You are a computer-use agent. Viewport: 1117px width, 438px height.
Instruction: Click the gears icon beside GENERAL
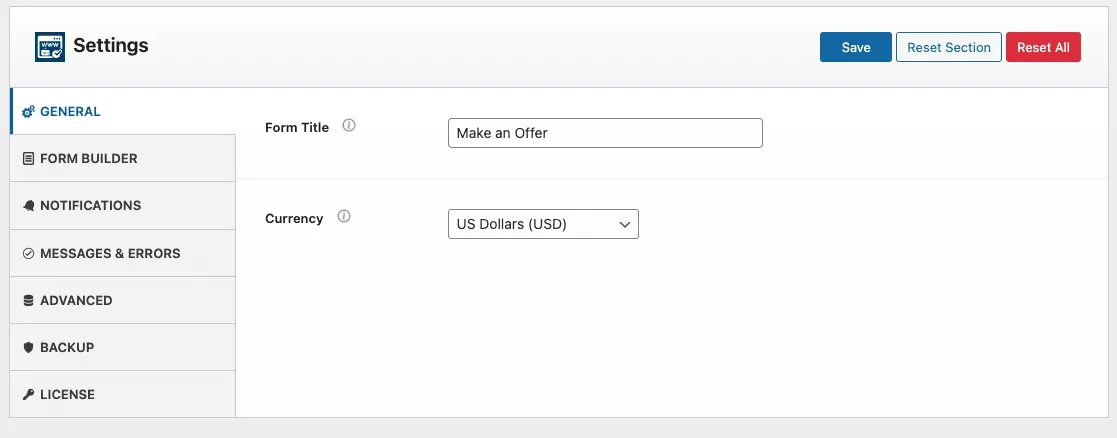coord(28,112)
